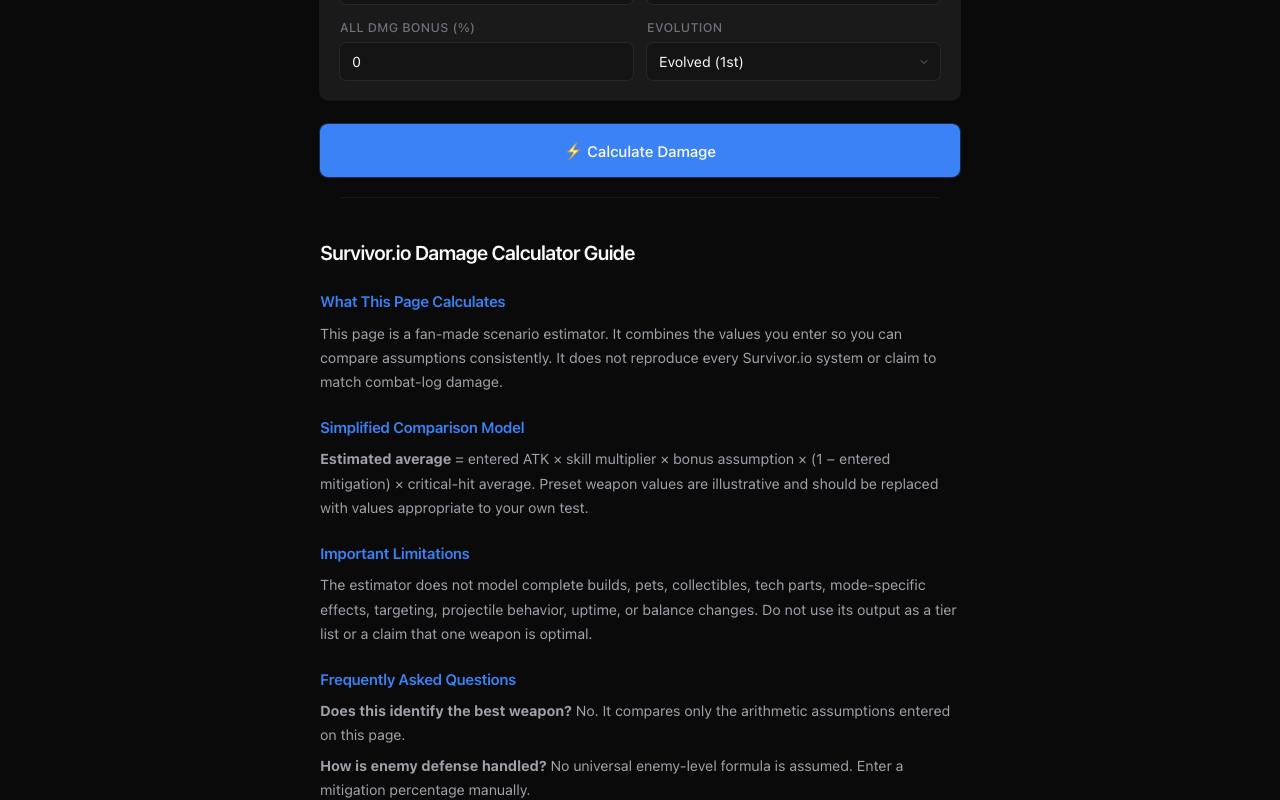Screen dimensions: 1280x800
Task: Click the 'Frequently Asked Questions' heading
Action: [418, 680]
